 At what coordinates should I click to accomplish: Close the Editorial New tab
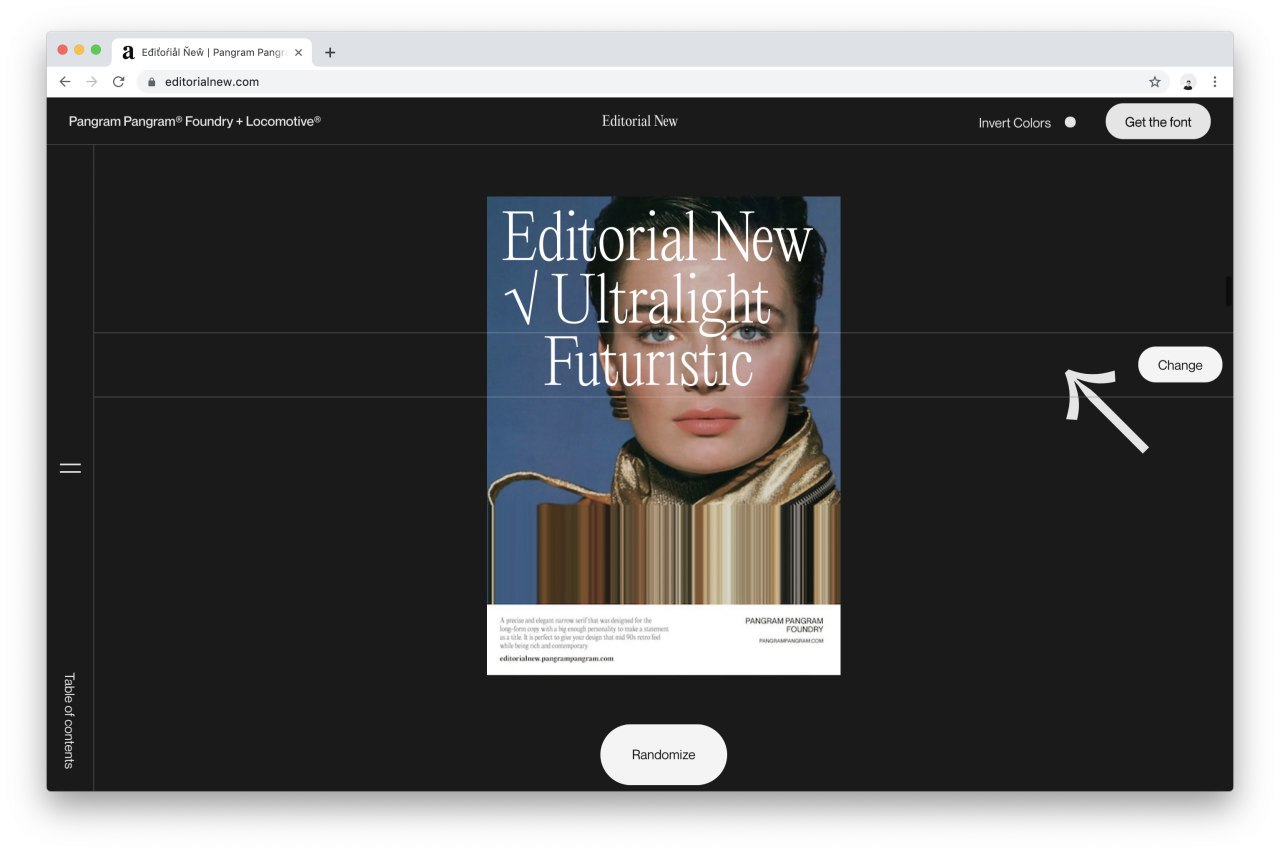tap(298, 53)
